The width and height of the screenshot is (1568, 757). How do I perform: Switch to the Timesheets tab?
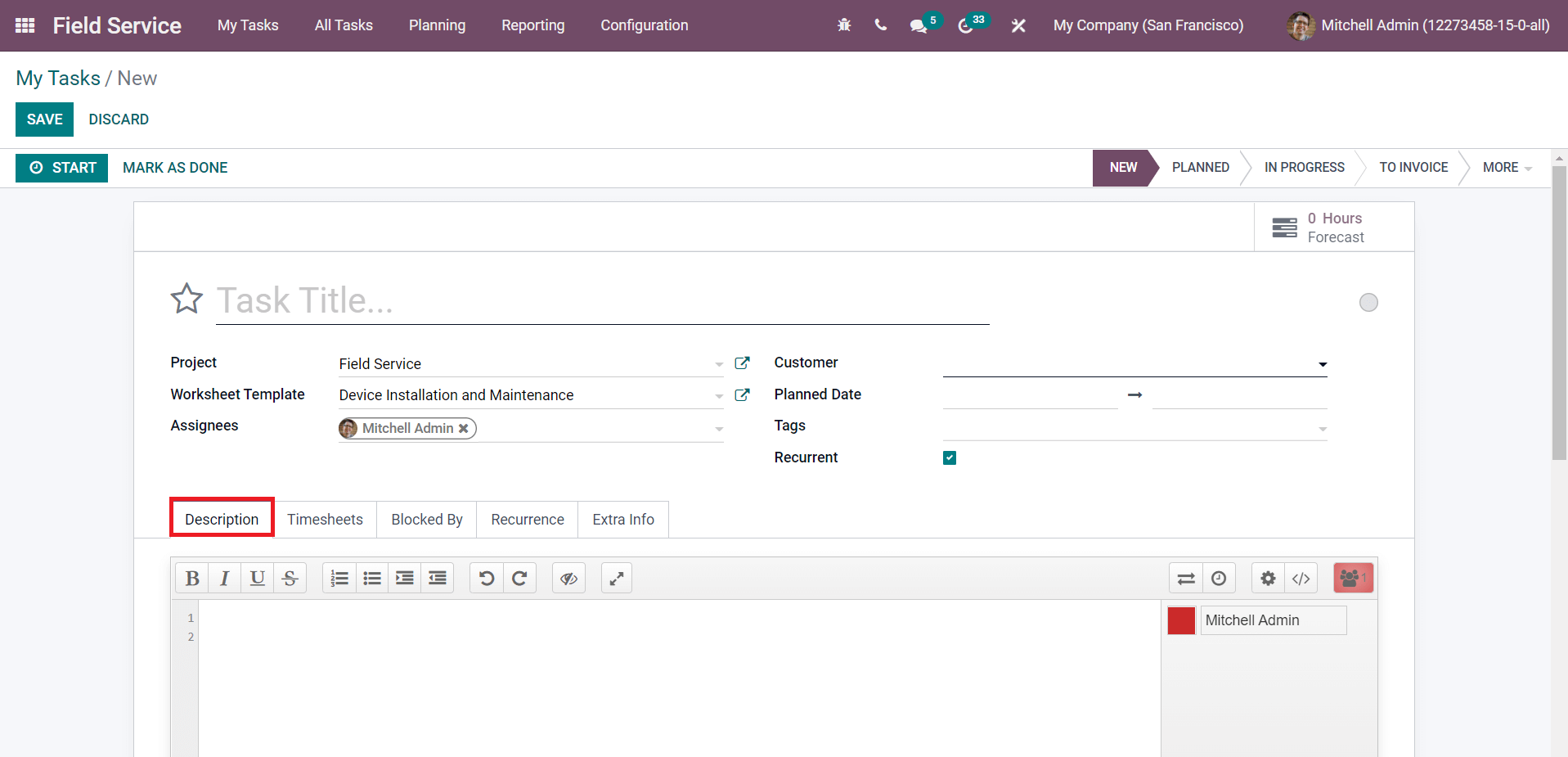pyautogui.click(x=325, y=519)
